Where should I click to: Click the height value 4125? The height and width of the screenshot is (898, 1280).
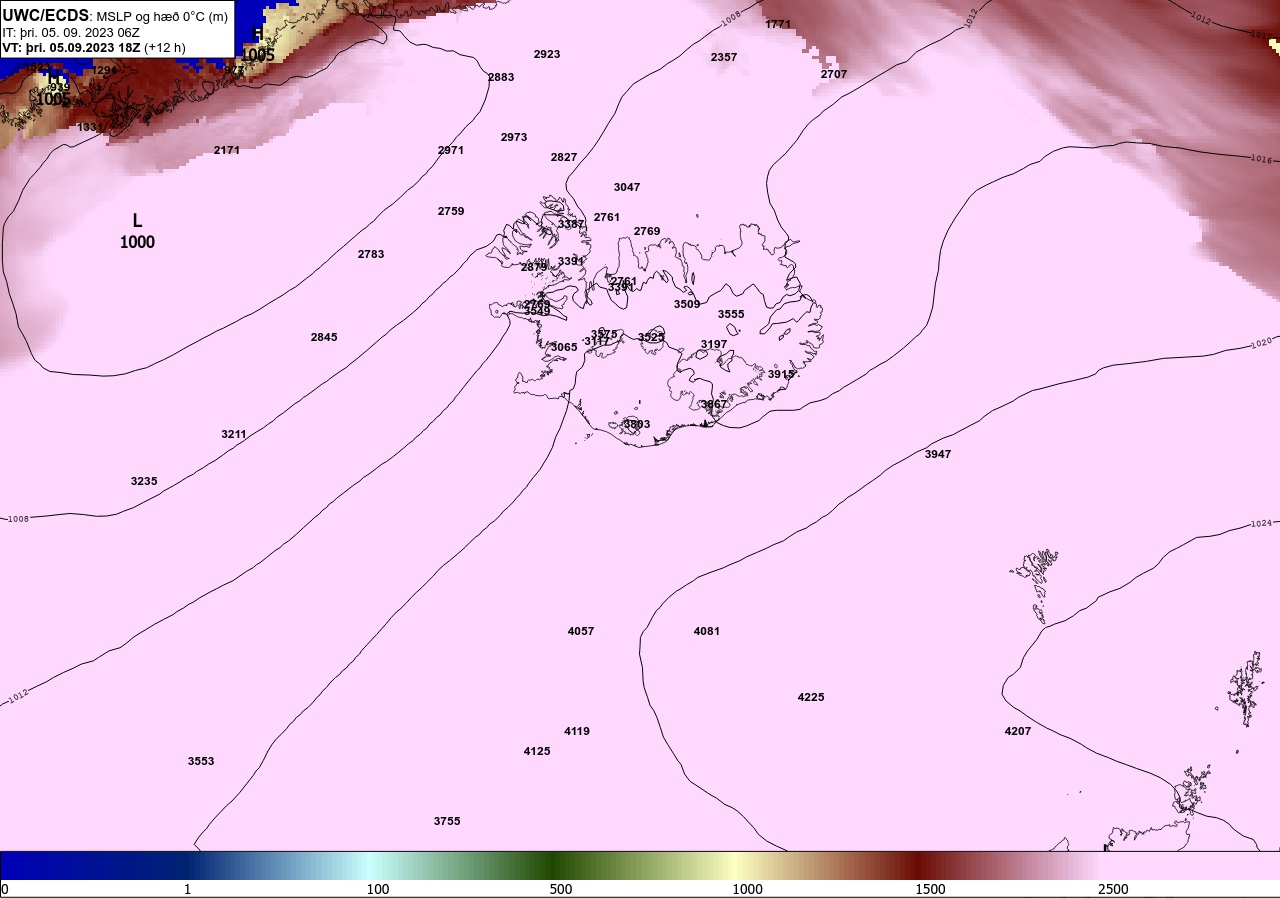(x=537, y=751)
